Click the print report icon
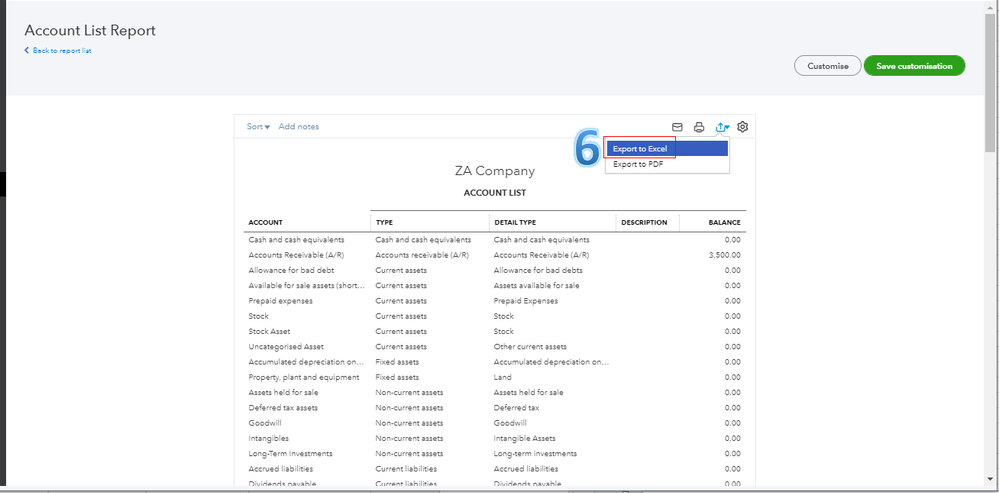 click(699, 127)
